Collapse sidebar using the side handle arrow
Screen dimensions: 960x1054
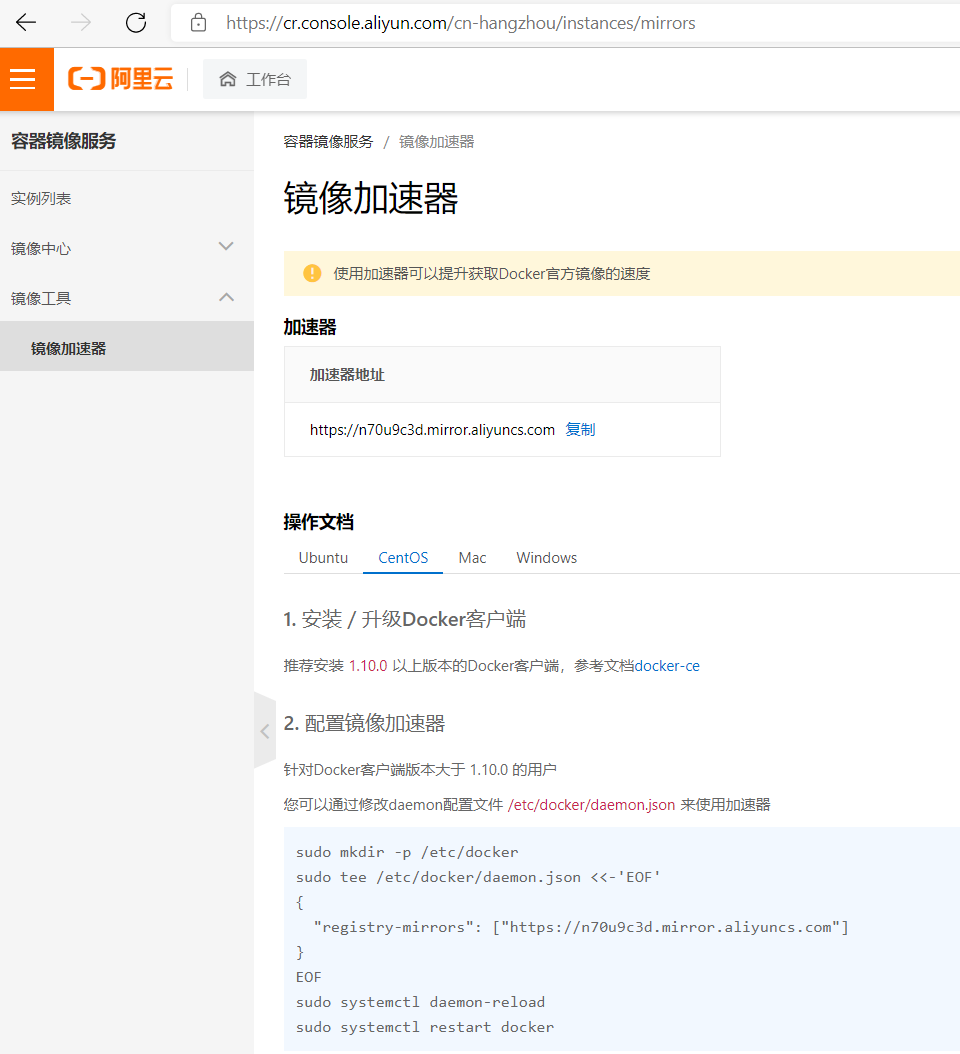click(265, 731)
